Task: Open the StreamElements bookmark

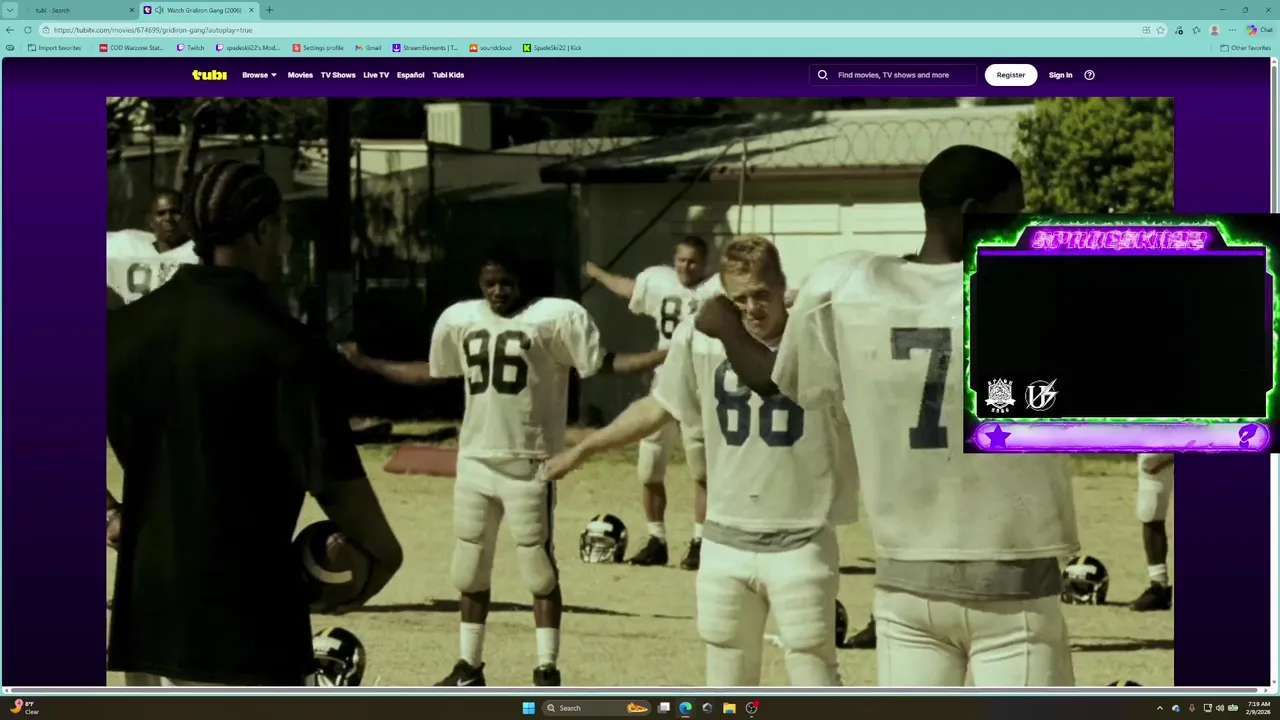Action: click(x=425, y=48)
